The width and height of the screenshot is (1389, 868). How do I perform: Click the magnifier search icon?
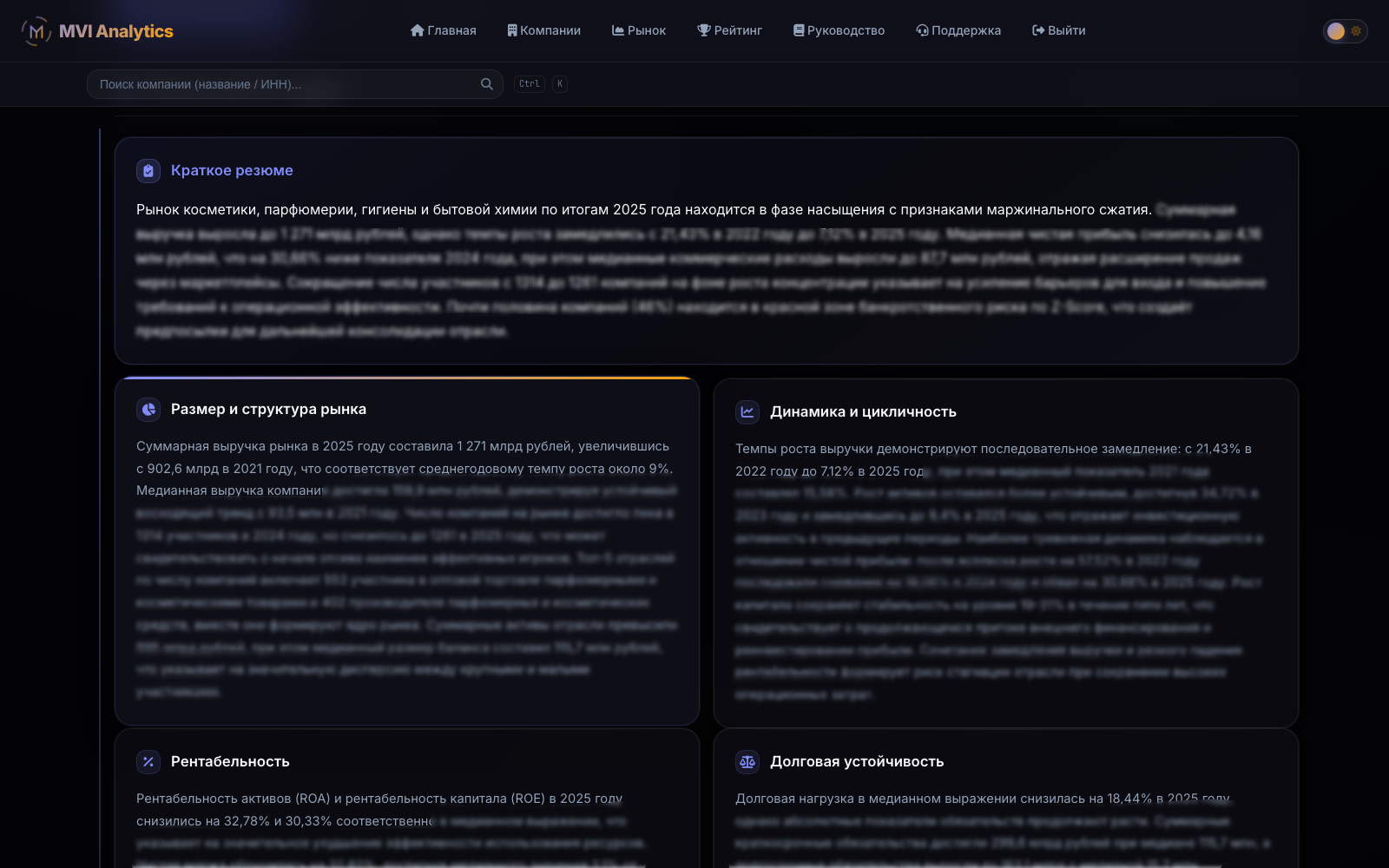coord(487,84)
